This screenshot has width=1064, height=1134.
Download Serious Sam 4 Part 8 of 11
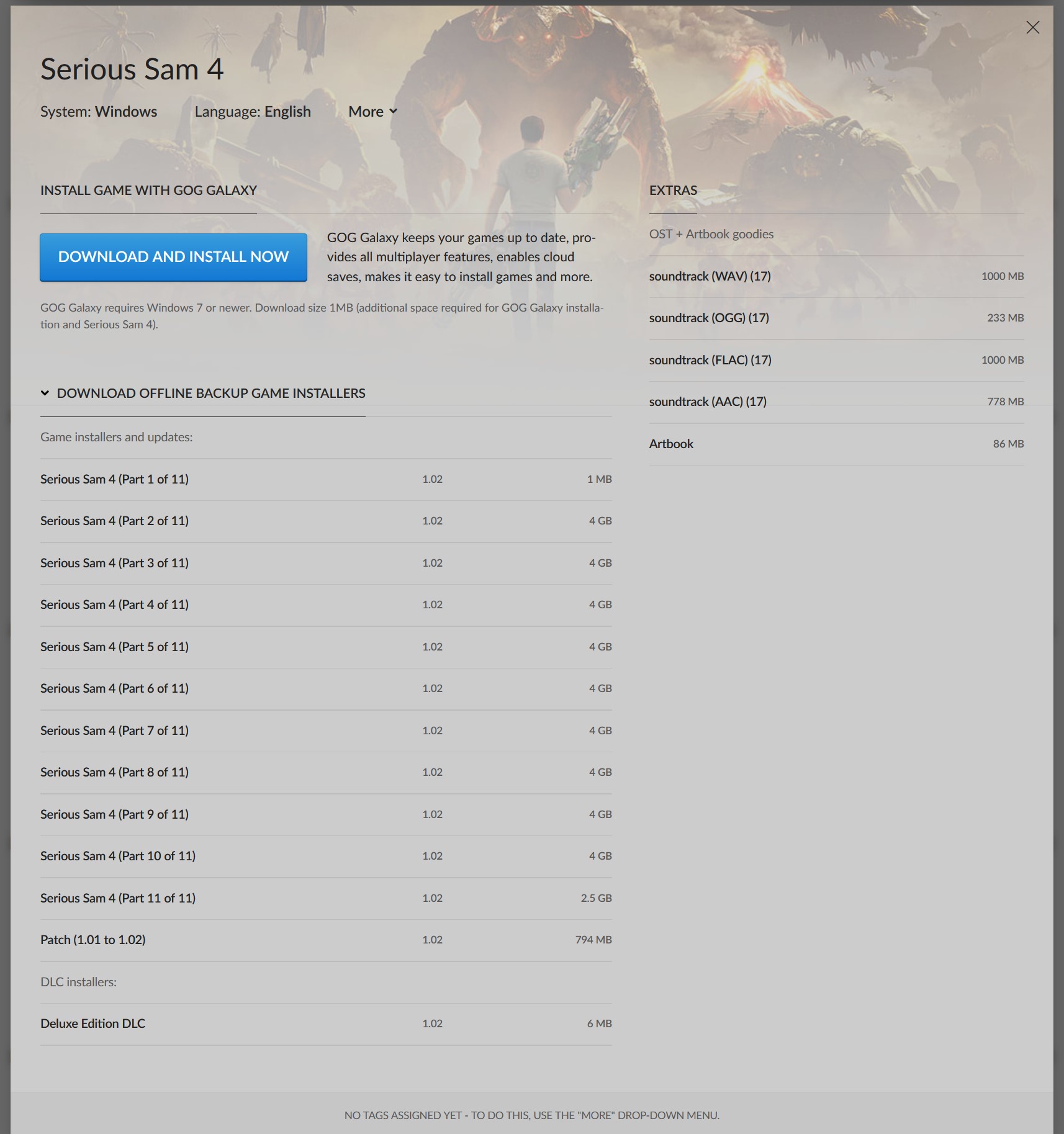tap(326, 772)
